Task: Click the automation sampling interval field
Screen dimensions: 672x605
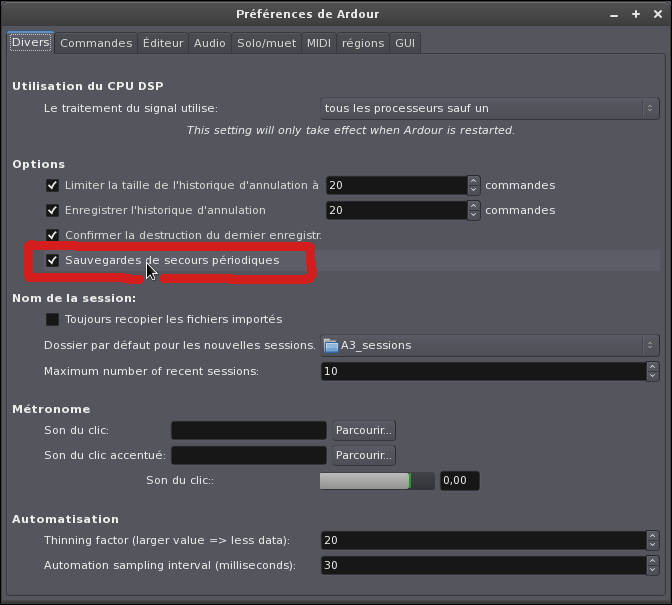Action: pyautogui.click(x=484, y=566)
